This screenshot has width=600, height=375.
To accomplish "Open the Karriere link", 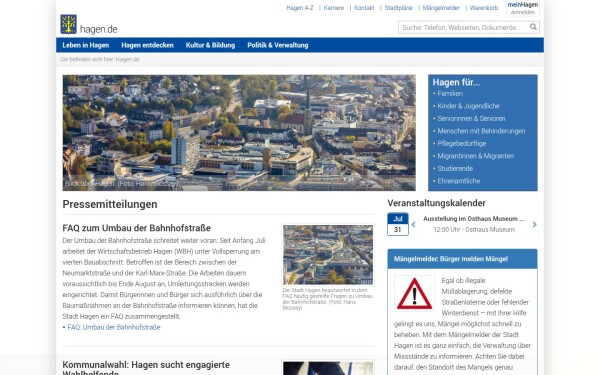I will click(334, 8).
